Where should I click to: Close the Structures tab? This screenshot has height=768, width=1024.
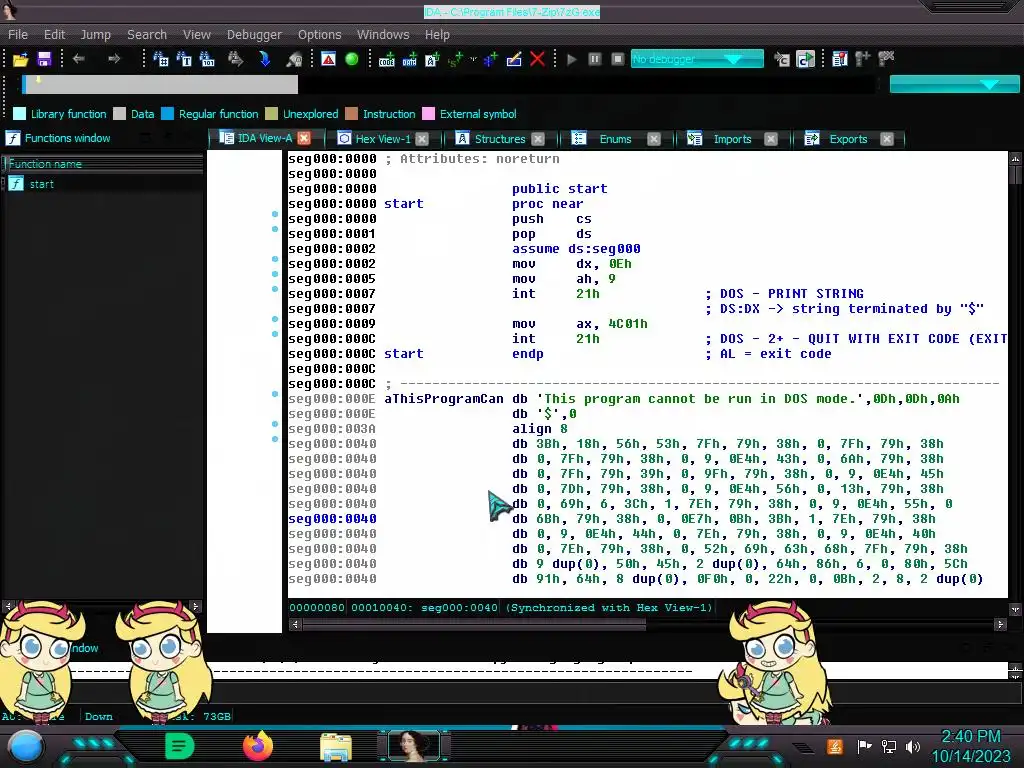(537, 138)
